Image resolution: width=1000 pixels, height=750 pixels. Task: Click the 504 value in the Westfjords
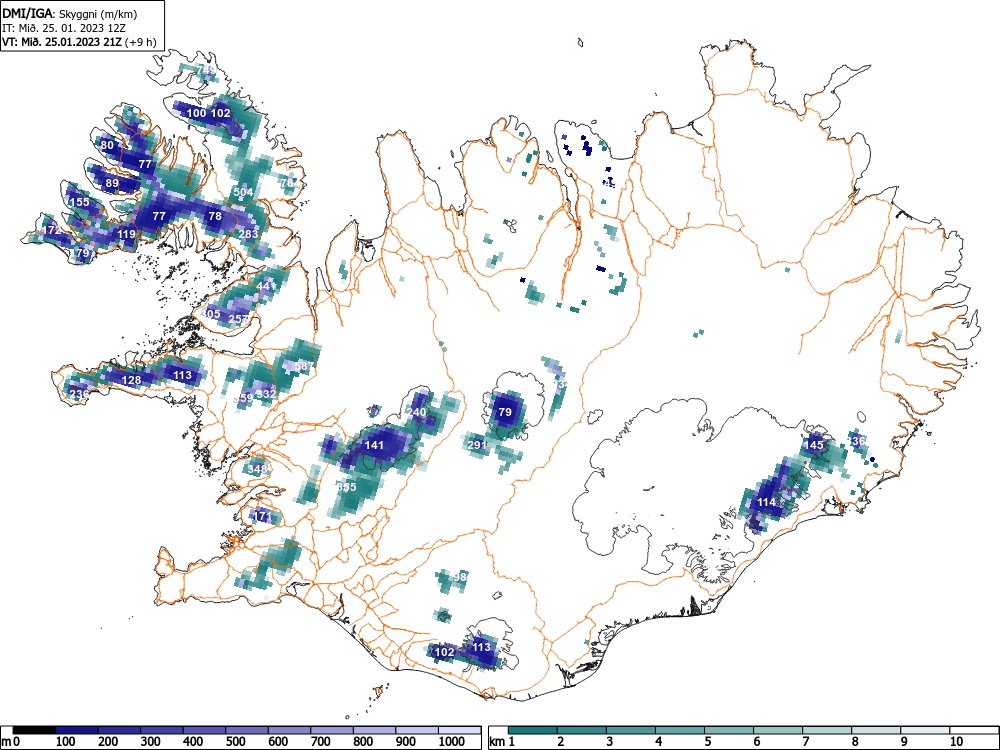point(244,192)
